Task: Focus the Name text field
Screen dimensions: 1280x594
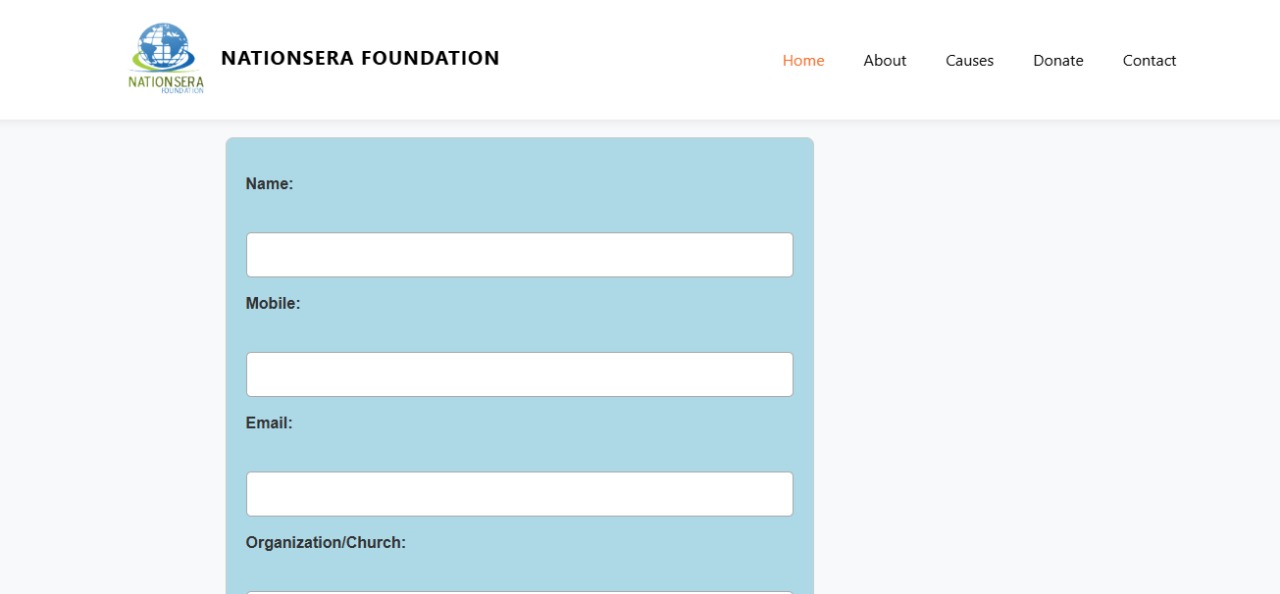Action: [519, 255]
